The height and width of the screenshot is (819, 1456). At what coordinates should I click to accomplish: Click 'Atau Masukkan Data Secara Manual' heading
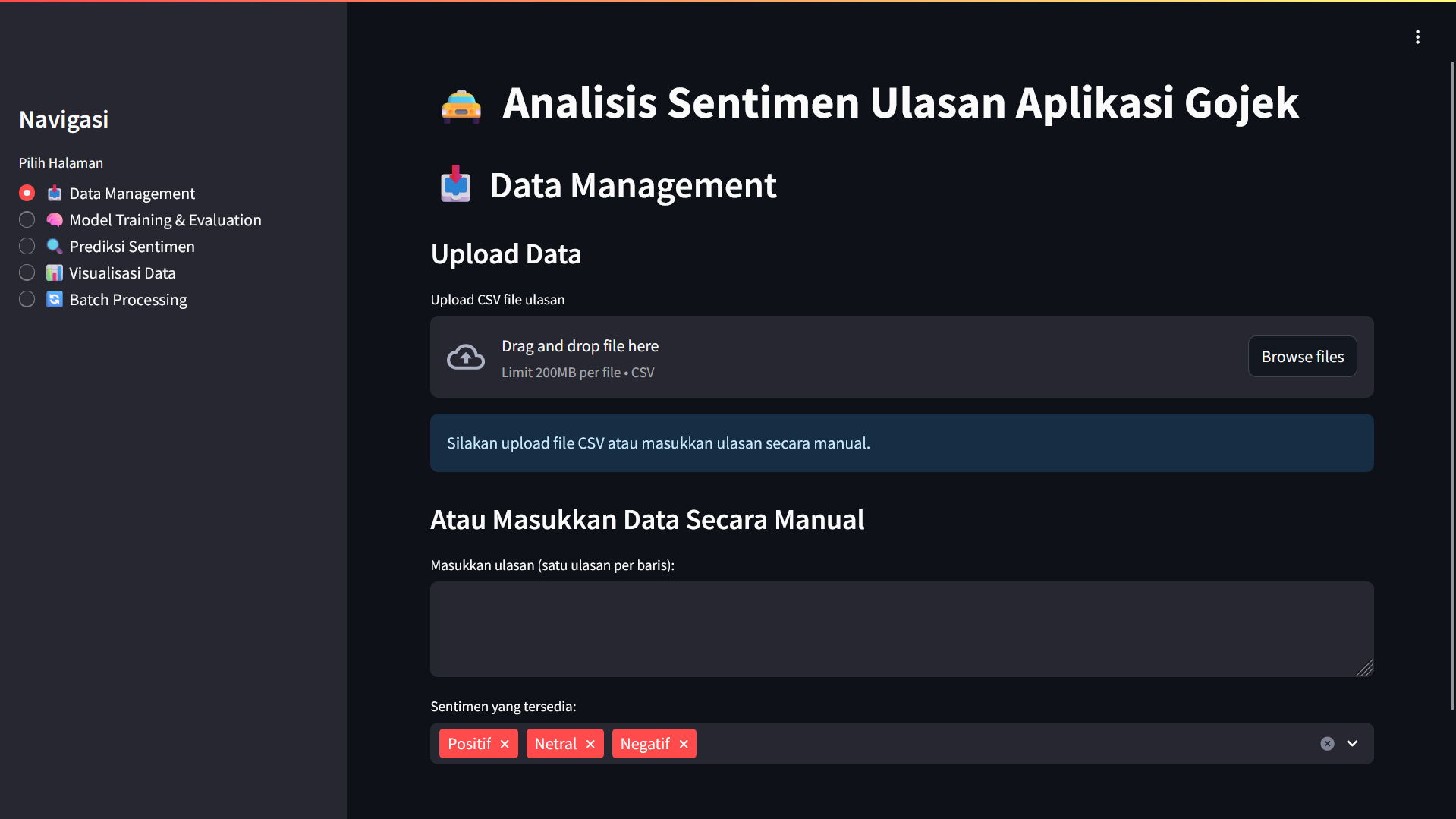coord(647,520)
